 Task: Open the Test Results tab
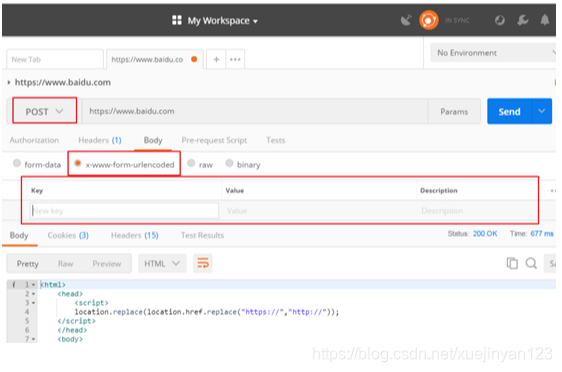[x=202, y=235]
